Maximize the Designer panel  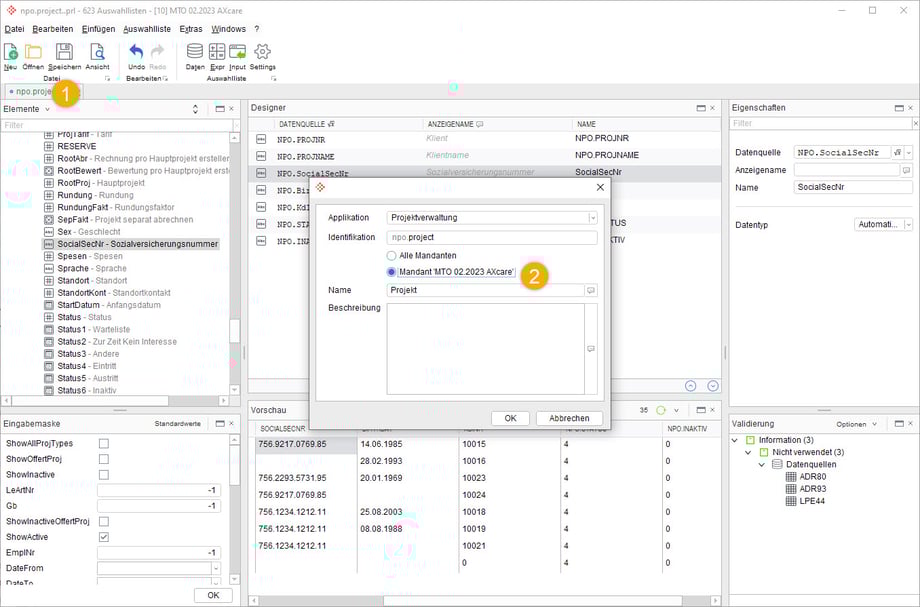(x=701, y=108)
